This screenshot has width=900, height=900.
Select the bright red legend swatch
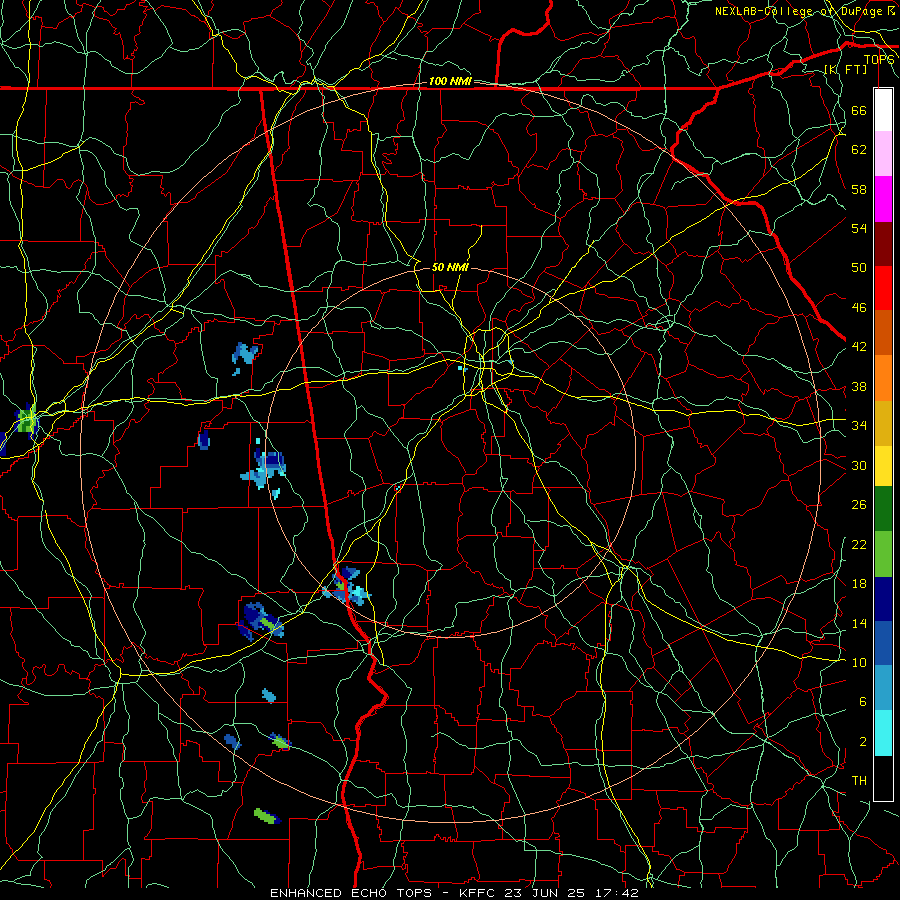(x=883, y=288)
